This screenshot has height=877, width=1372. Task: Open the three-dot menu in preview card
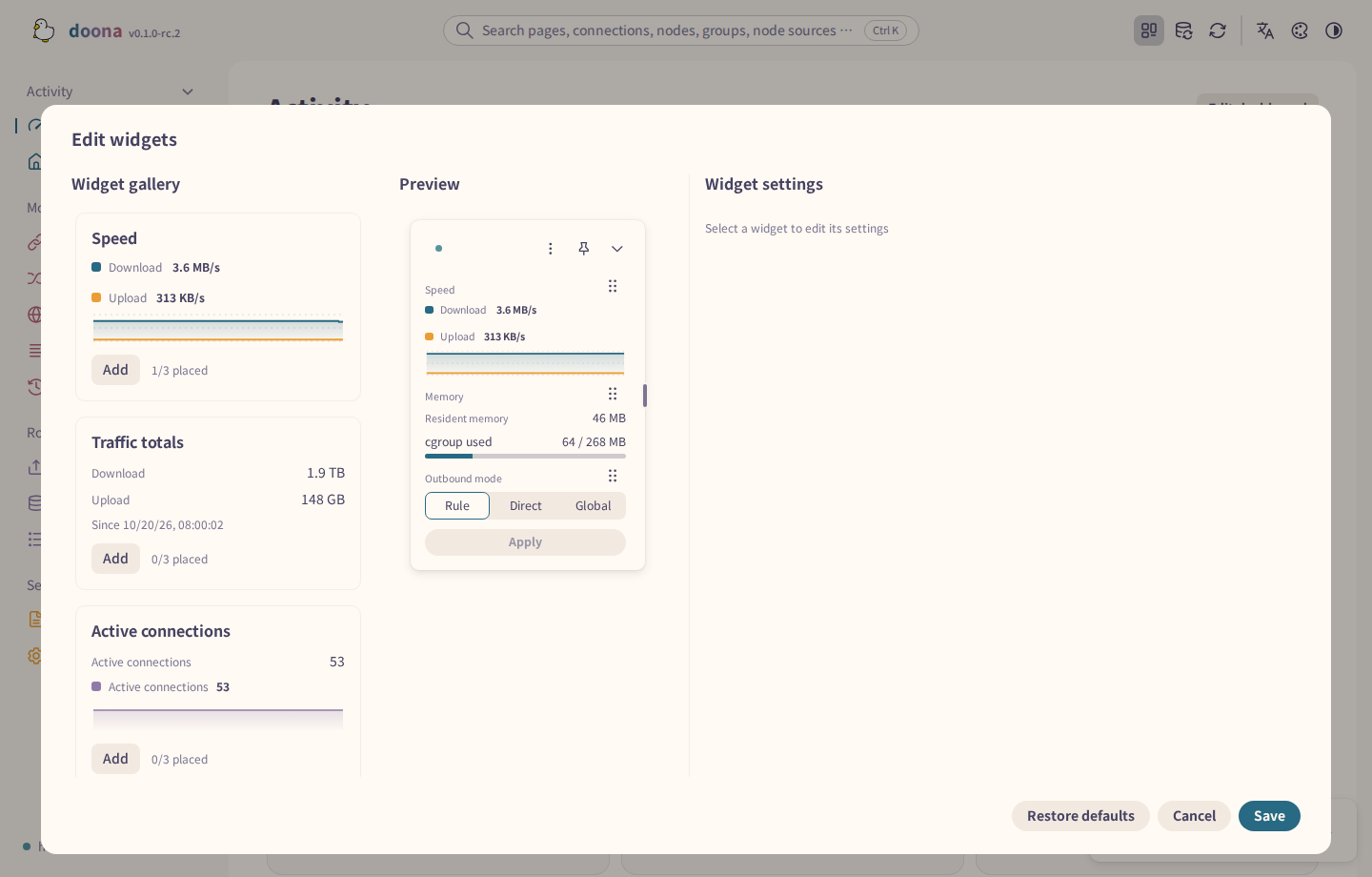pyautogui.click(x=550, y=249)
